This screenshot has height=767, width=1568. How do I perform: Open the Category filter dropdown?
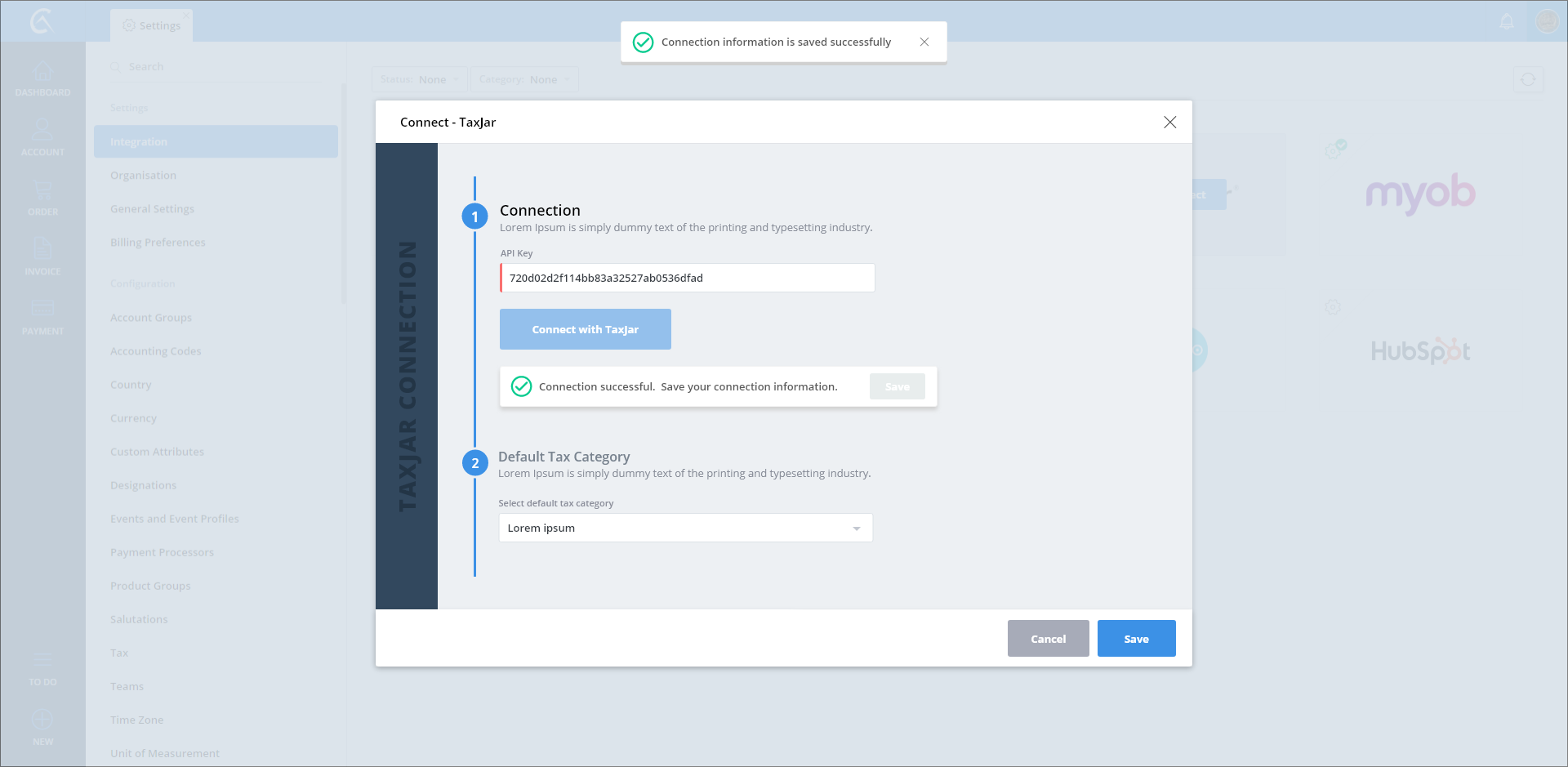(524, 79)
